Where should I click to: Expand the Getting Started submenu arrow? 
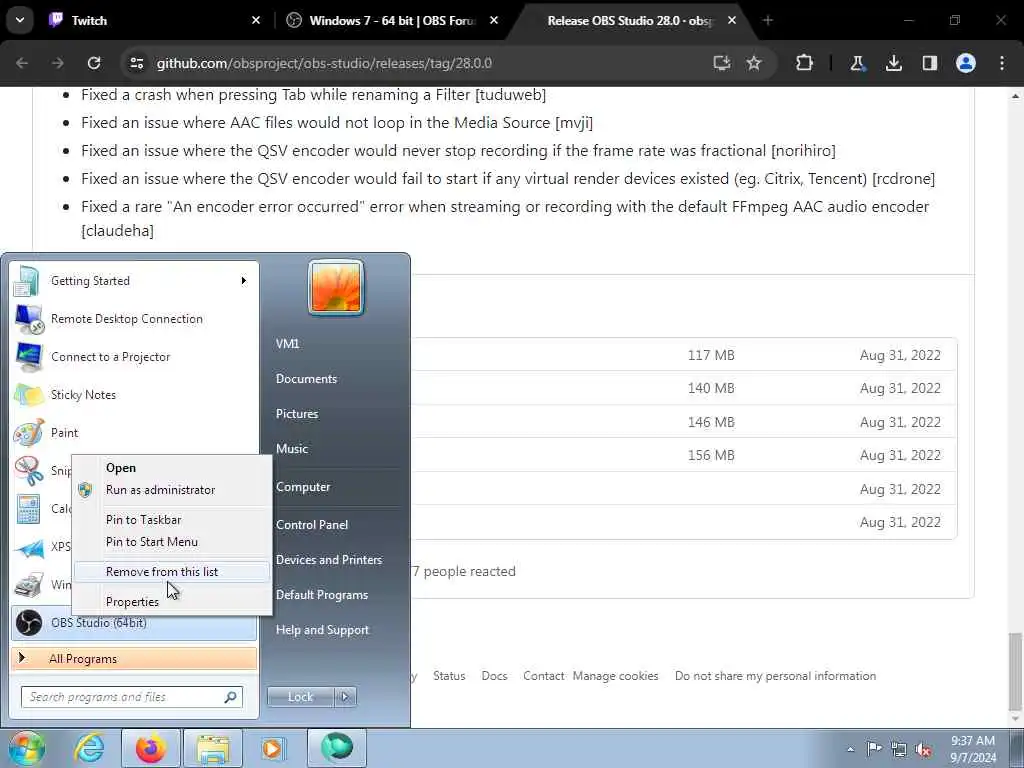point(244,281)
